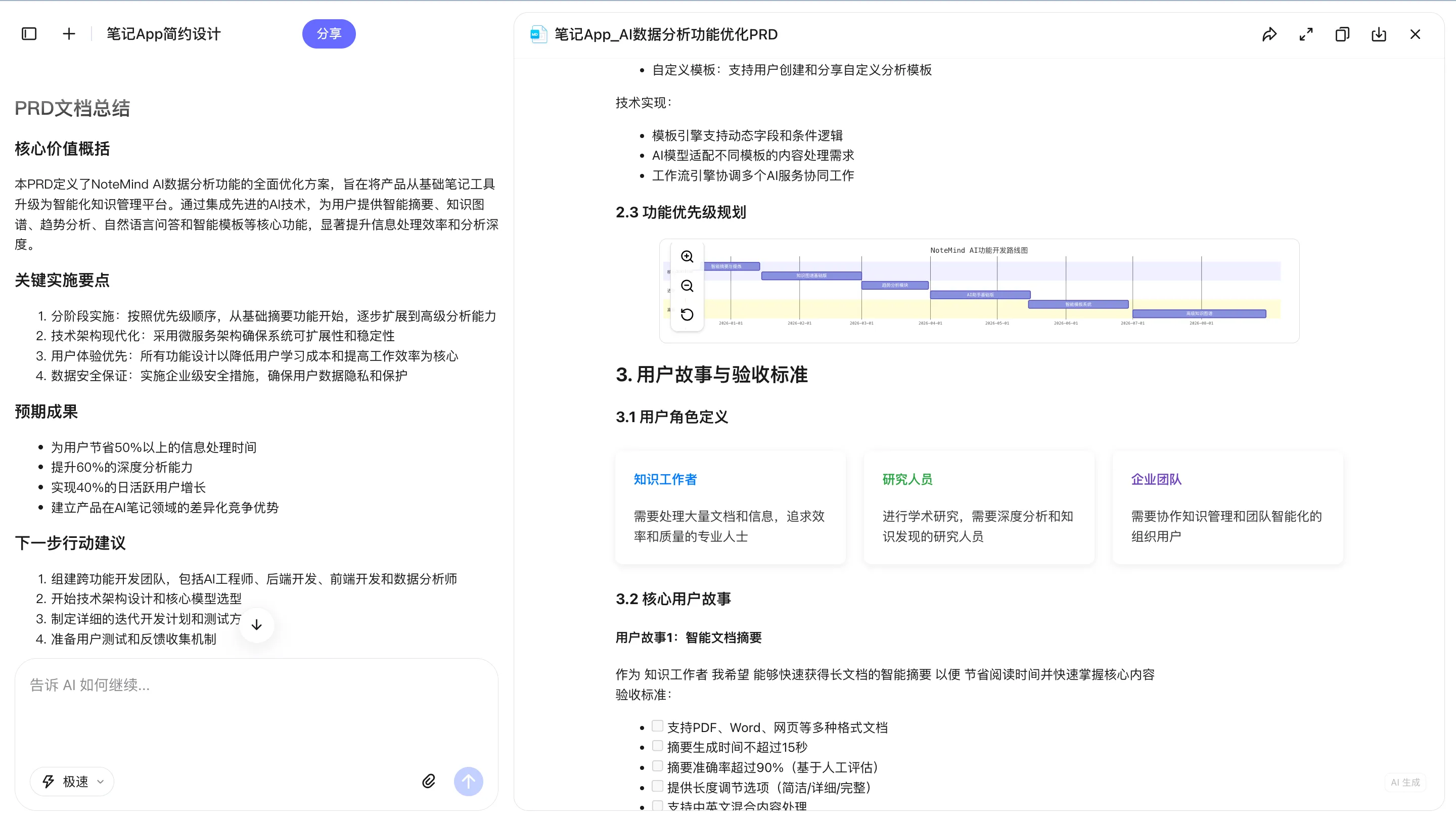Click the 分享 button

pyautogui.click(x=329, y=33)
